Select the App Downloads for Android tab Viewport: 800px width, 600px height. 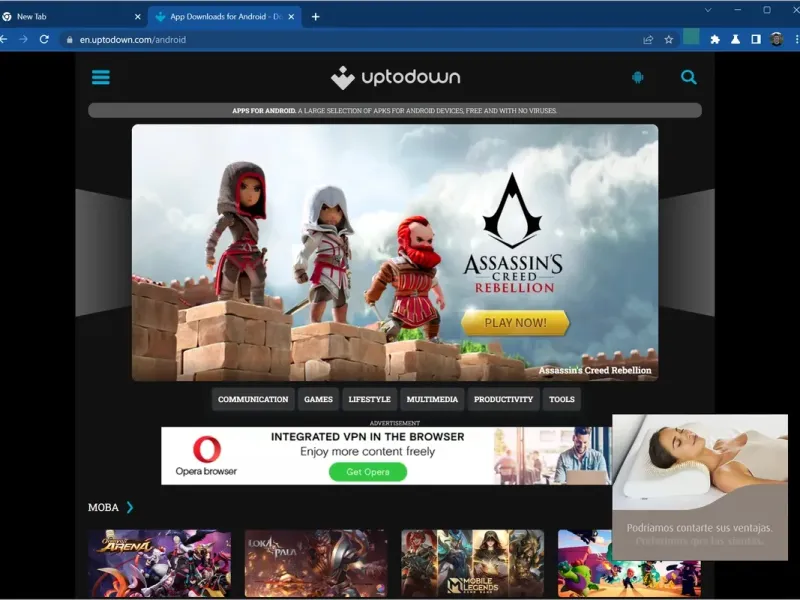(224, 17)
